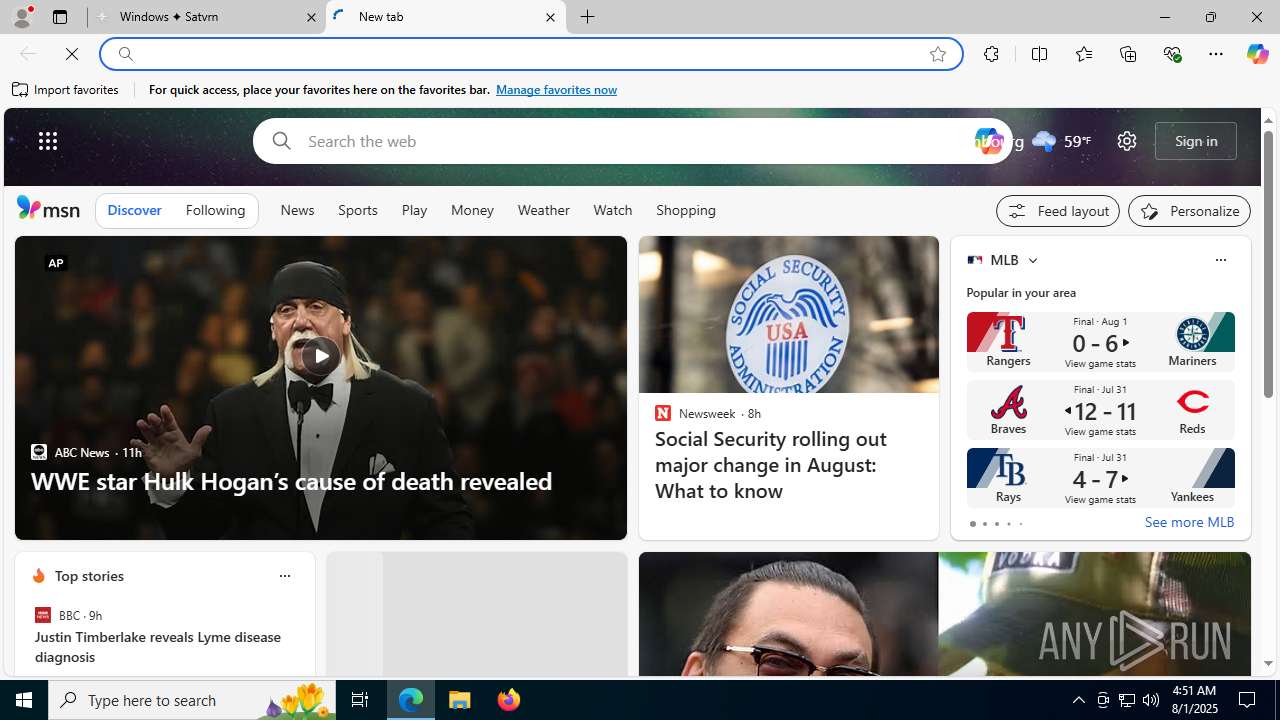Select the third MLB carousel dot

click(x=996, y=524)
